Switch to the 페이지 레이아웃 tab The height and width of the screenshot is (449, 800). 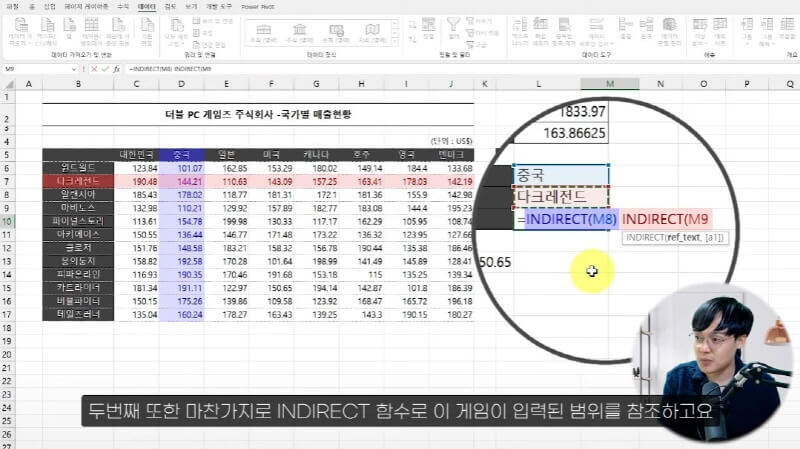click(x=86, y=7)
